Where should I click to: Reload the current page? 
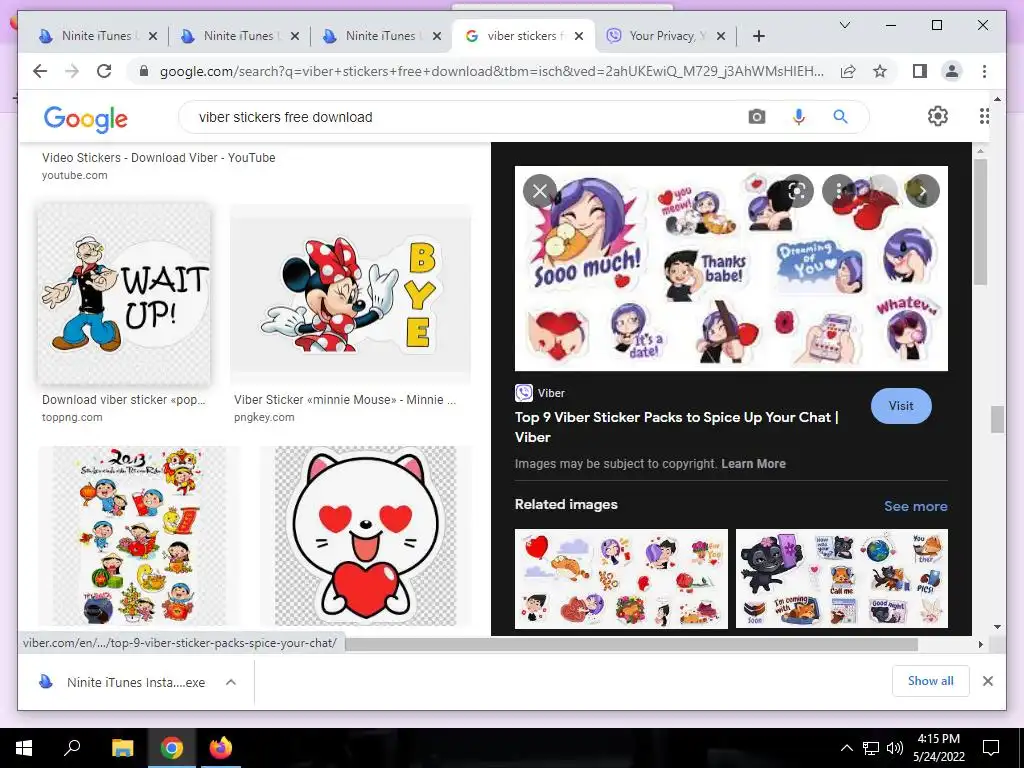(x=104, y=71)
